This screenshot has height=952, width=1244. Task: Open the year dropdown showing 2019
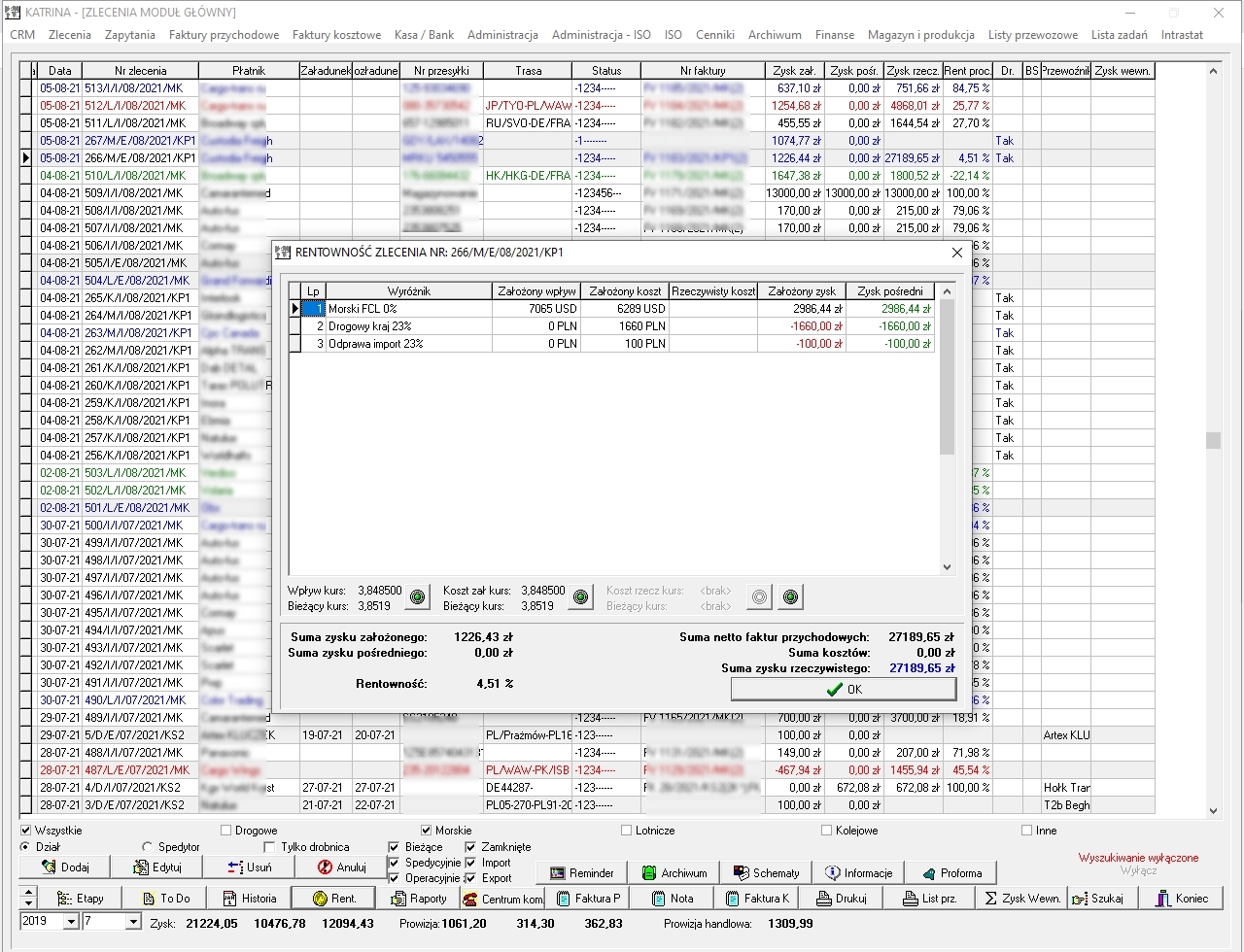pos(71,921)
